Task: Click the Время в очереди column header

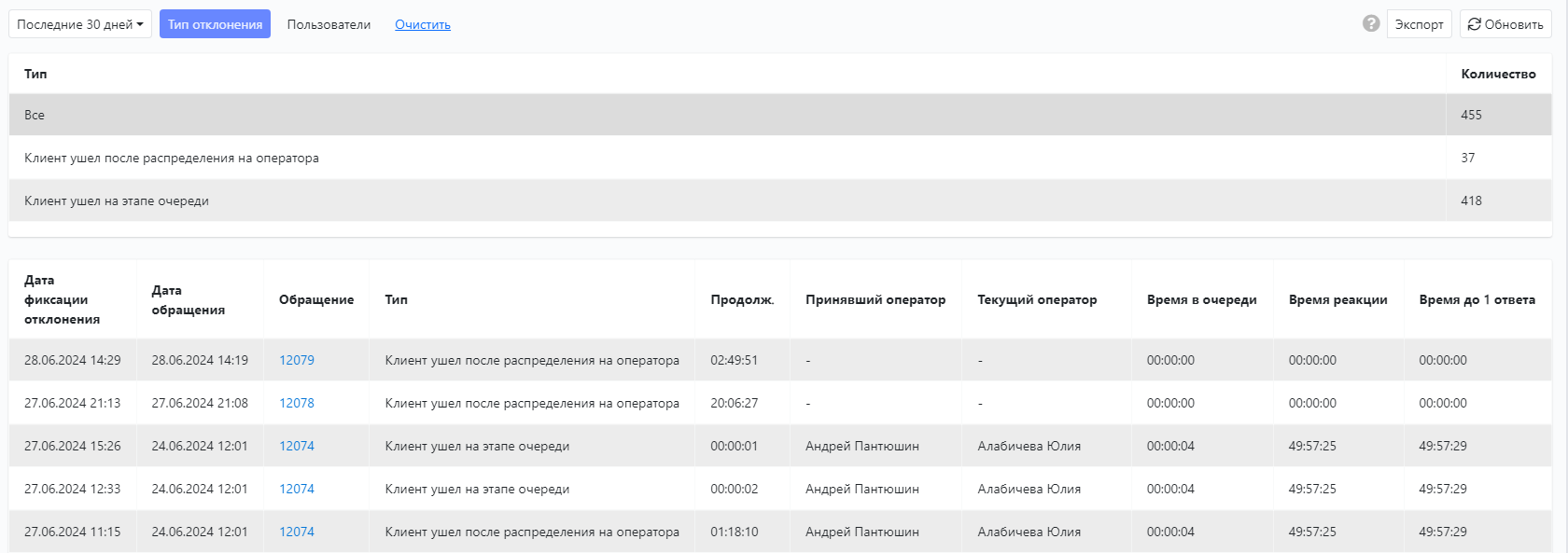Action: [1202, 299]
